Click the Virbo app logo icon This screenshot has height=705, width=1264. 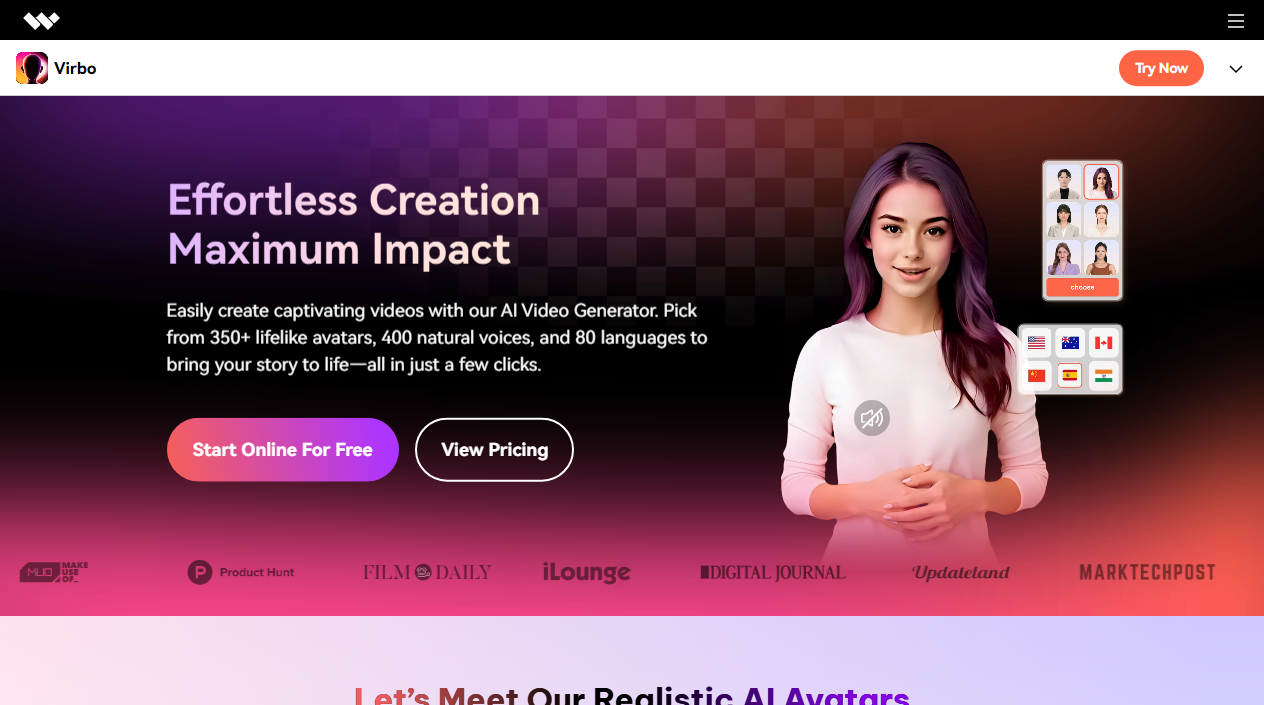[x=32, y=68]
